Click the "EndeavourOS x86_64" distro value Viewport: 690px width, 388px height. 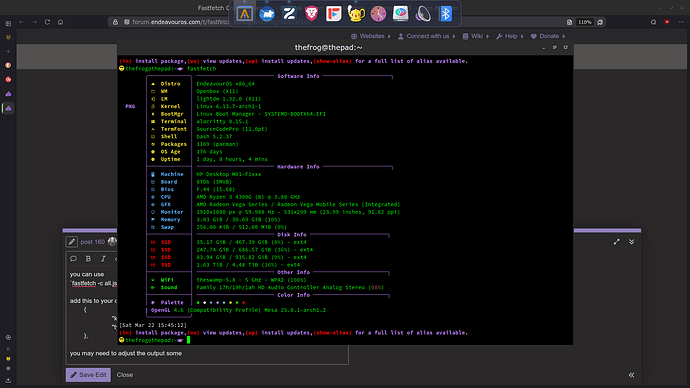coord(225,84)
